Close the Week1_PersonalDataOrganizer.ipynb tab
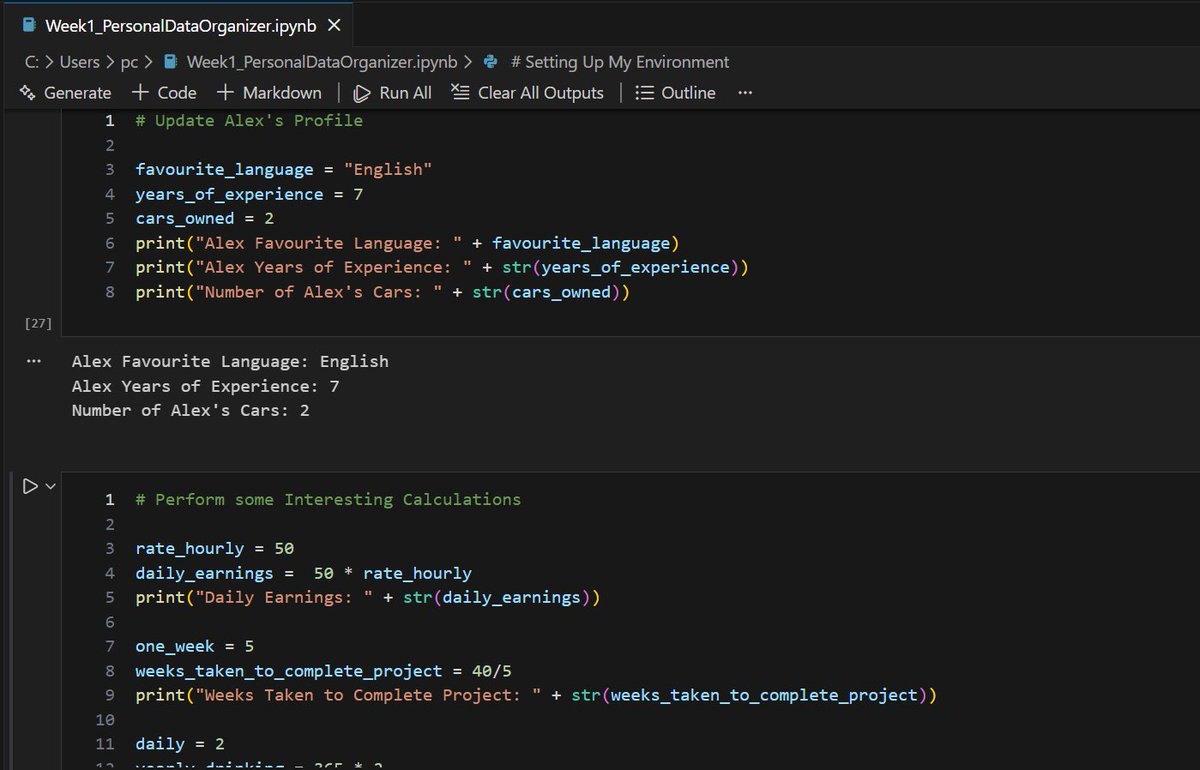The height and width of the screenshot is (770, 1200). tap(334, 25)
